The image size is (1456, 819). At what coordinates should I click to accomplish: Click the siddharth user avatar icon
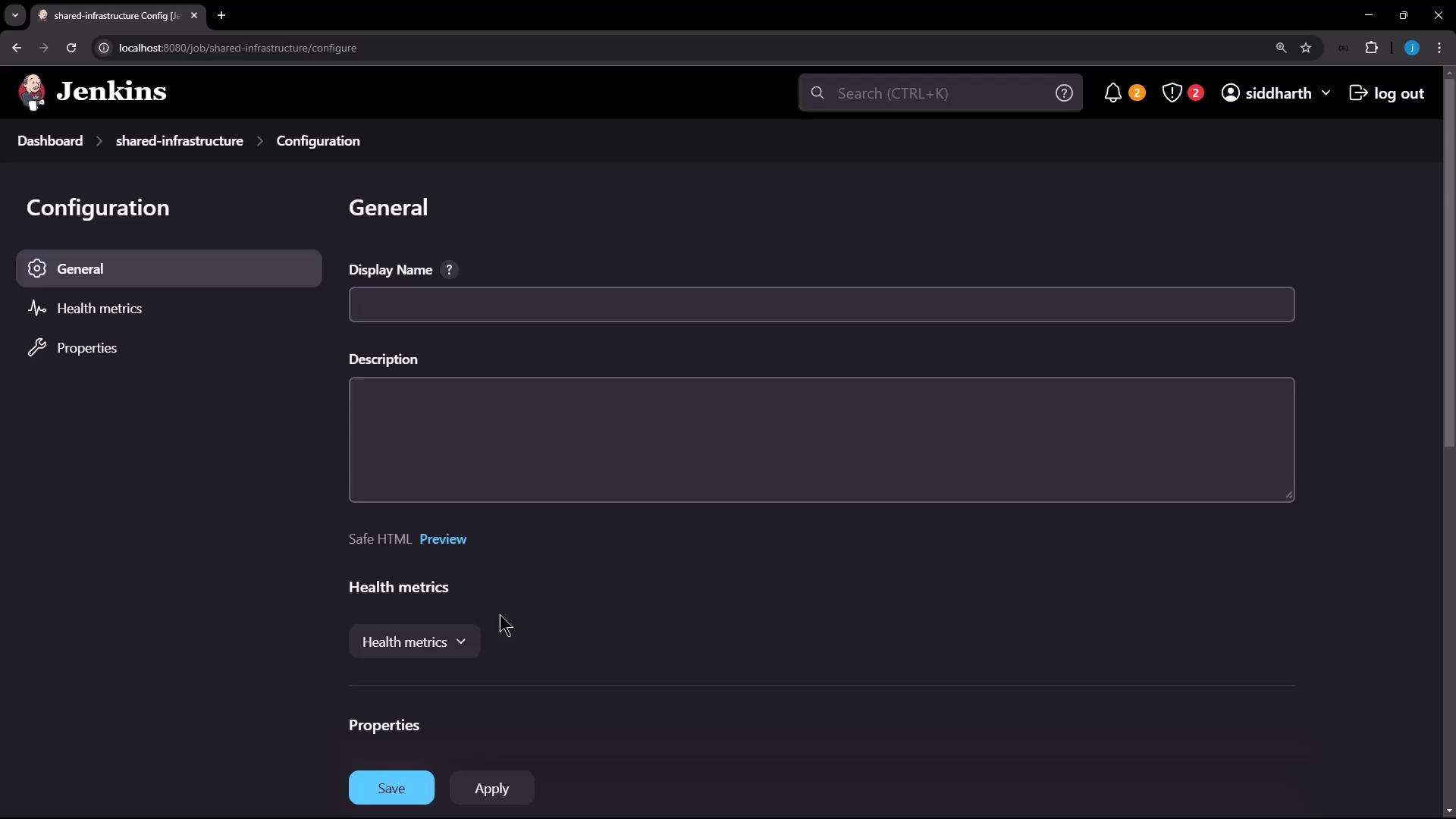[1230, 93]
